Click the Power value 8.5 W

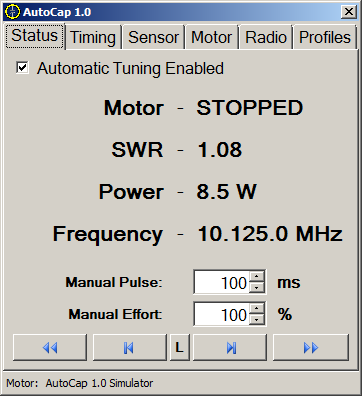click(227, 192)
